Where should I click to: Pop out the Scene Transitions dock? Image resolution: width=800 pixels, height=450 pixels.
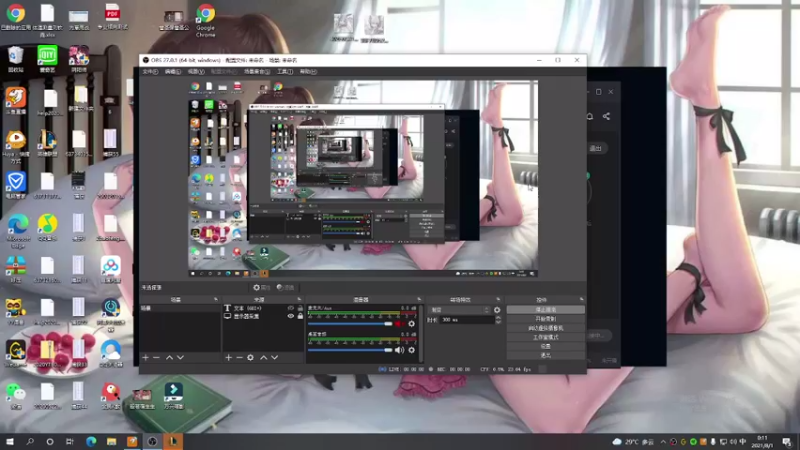point(498,299)
